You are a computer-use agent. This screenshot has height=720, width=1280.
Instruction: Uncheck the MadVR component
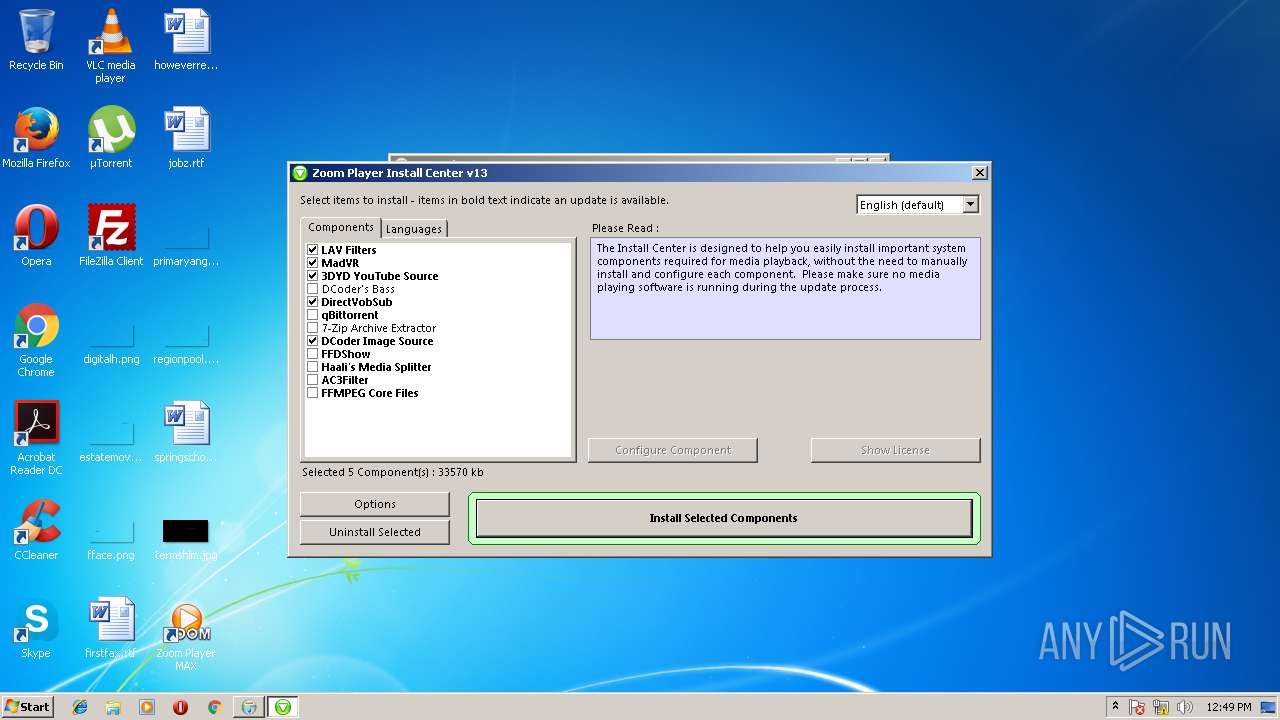click(313, 263)
